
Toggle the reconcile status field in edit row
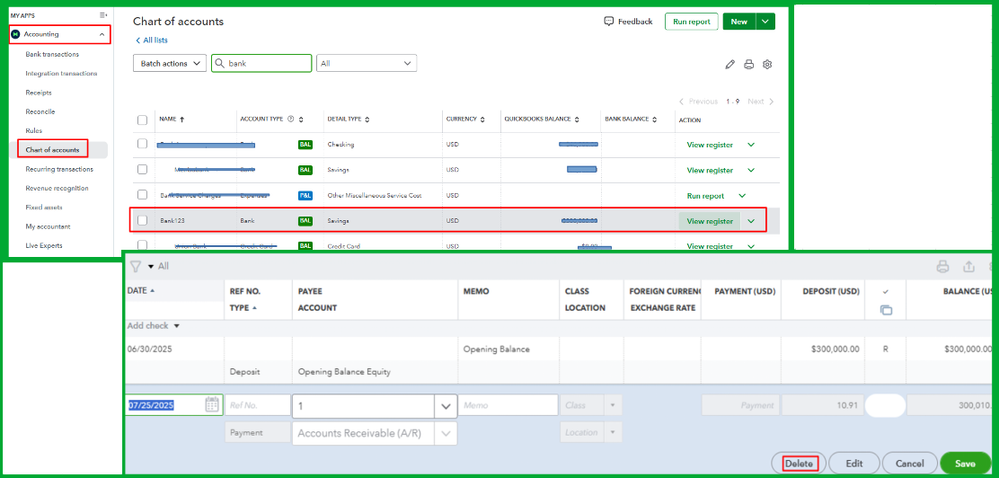pyautogui.click(x=885, y=405)
